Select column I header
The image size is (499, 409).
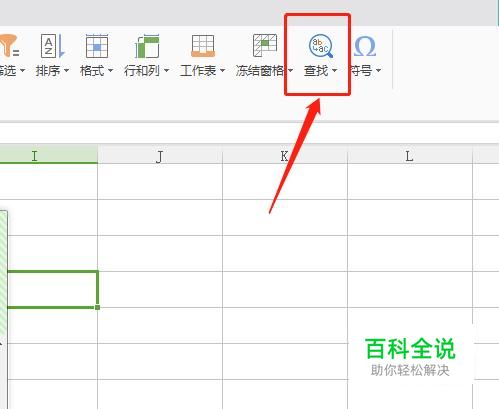click(49, 154)
